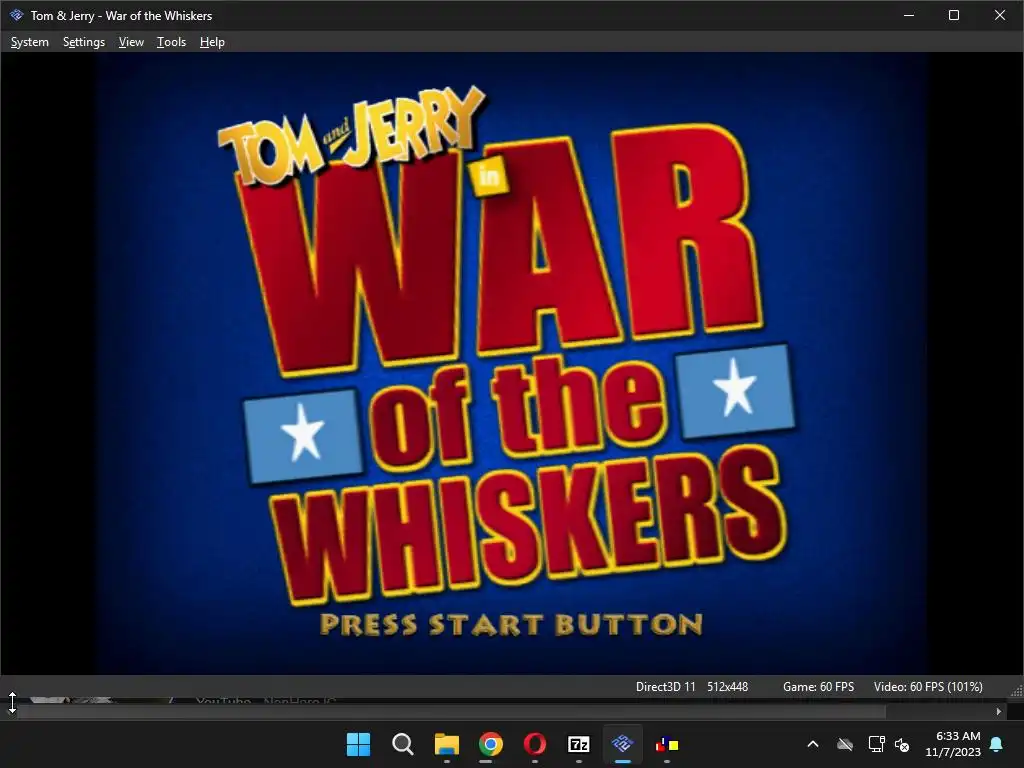Click the 512x448 resolution status text
The height and width of the screenshot is (768, 1024).
728,686
